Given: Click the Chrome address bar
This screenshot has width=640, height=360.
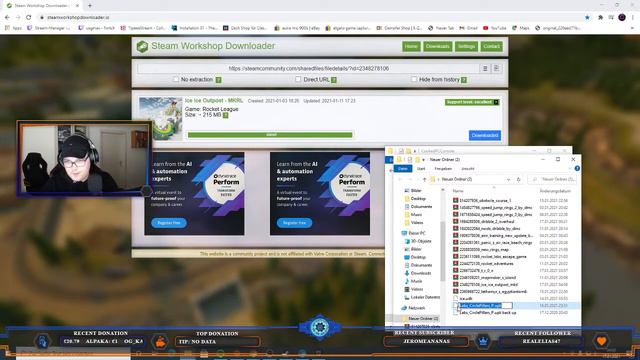Looking at the screenshot, I should click(310, 18).
